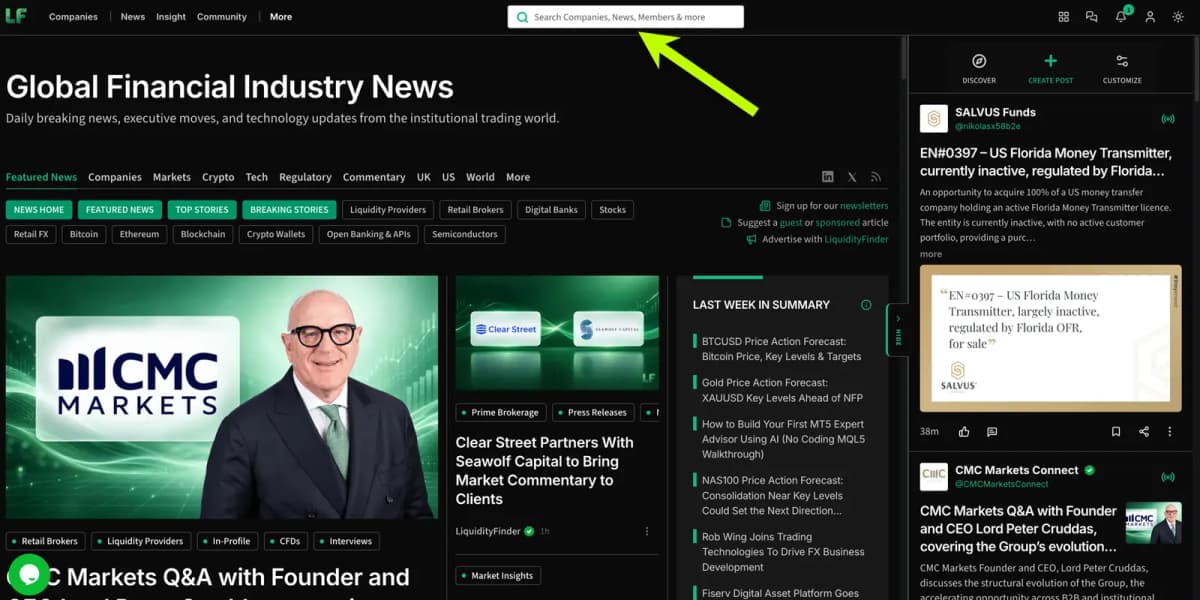This screenshot has height=600, width=1200.
Task: Expand the More menu in header
Action: [x=281, y=17]
